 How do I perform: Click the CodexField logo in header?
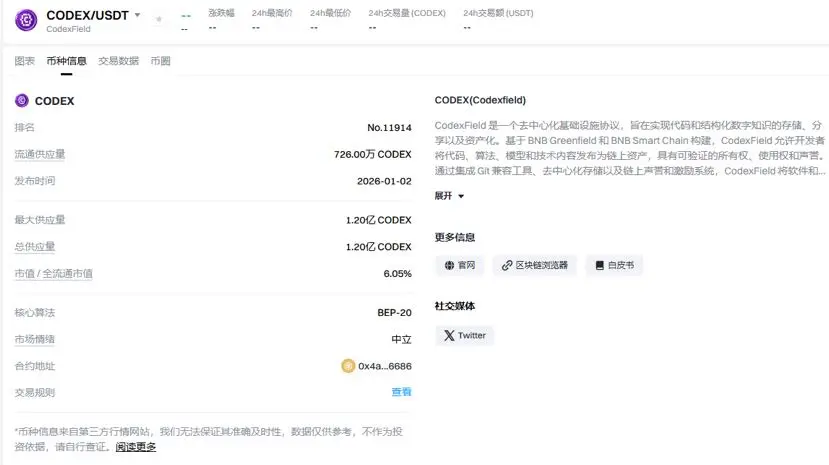[x=26, y=20]
